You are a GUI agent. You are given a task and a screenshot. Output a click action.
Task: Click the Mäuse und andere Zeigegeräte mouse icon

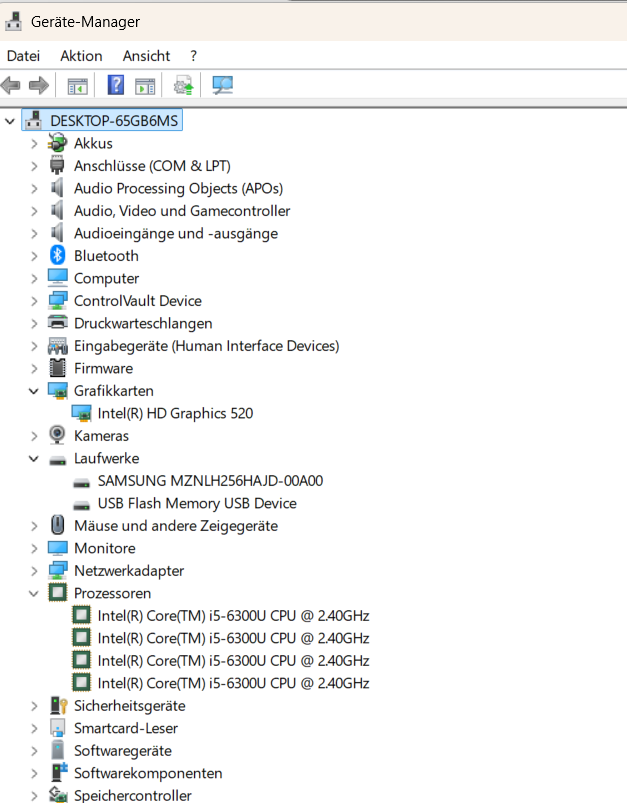57,525
